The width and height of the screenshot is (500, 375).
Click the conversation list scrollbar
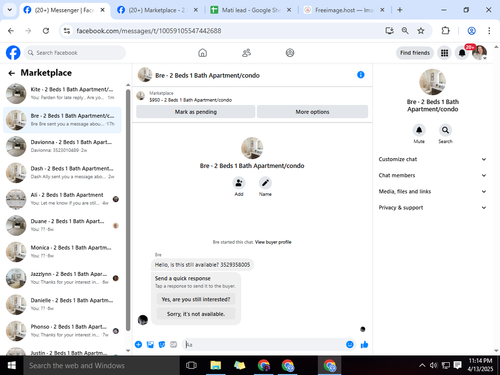[x=128, y=210]
